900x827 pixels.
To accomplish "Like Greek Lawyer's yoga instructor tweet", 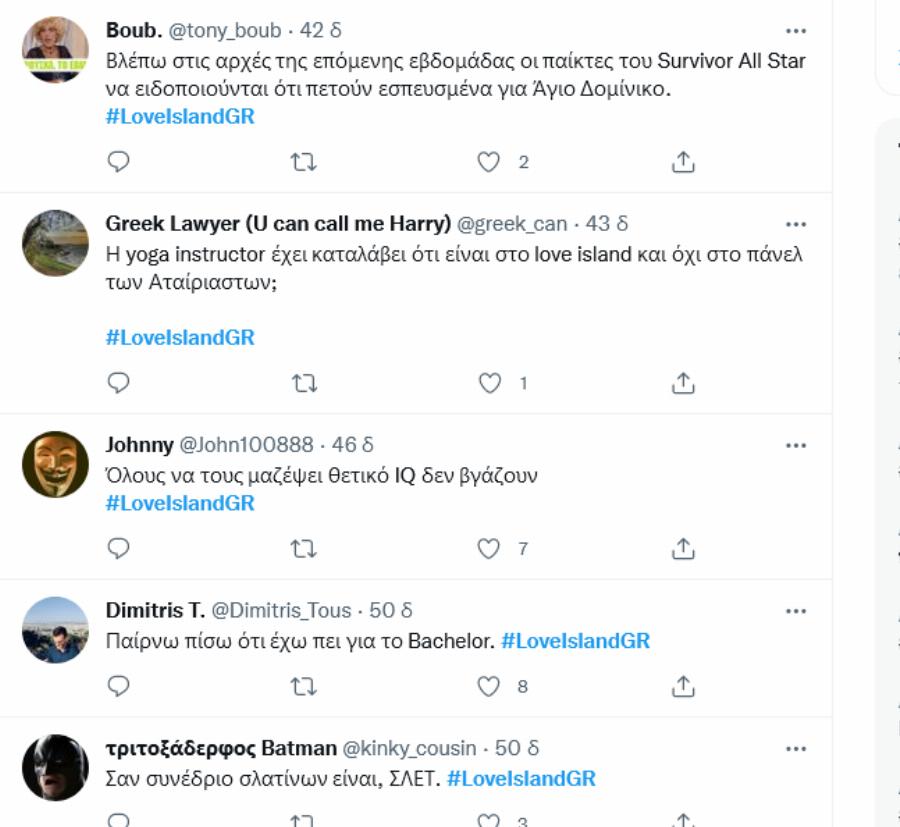I will (487, 381).
